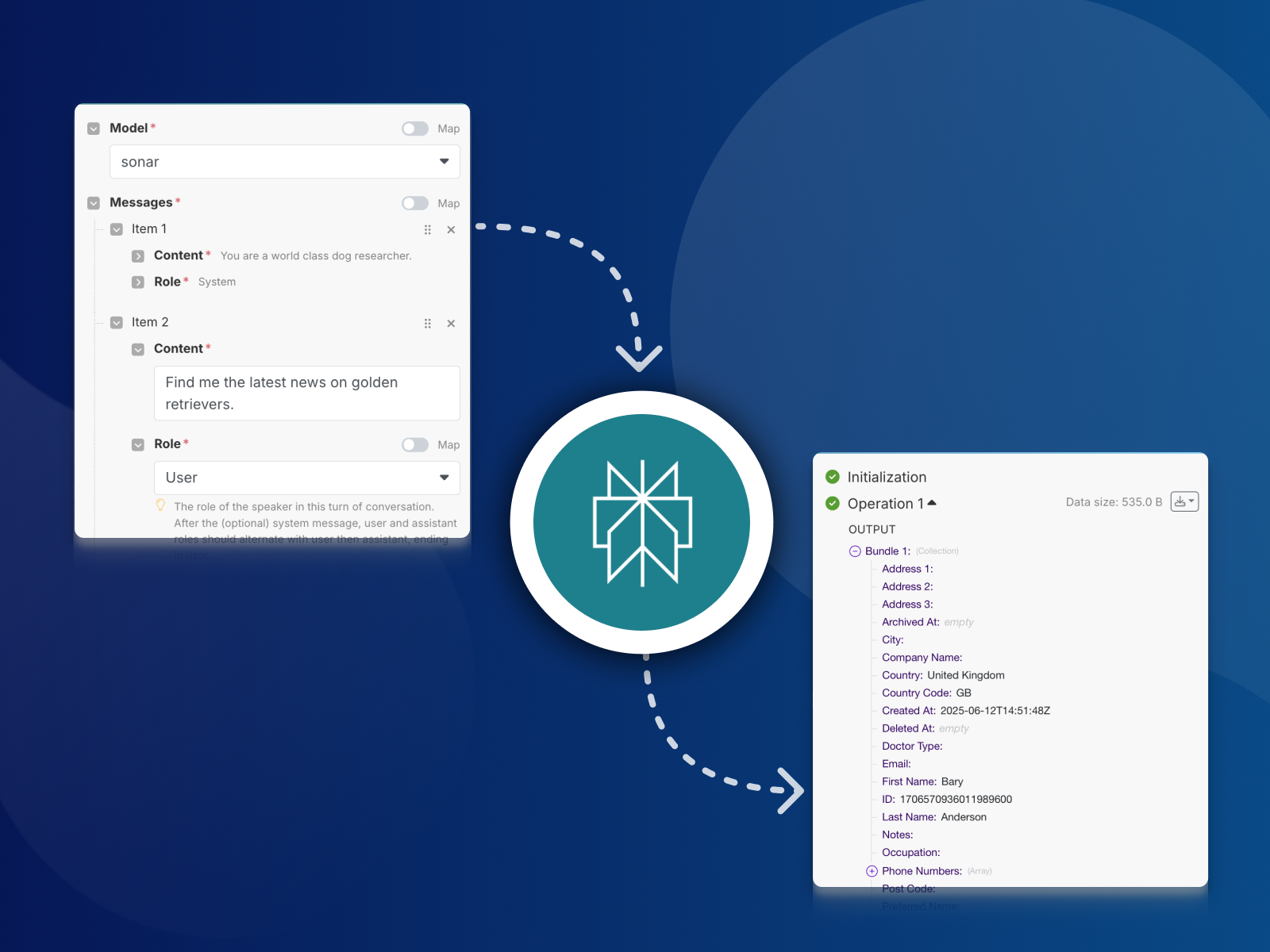The width and height of the screenshot is (1270, 952).
Task: Click the golden retrievers Content text field
Action: point(306,393)
